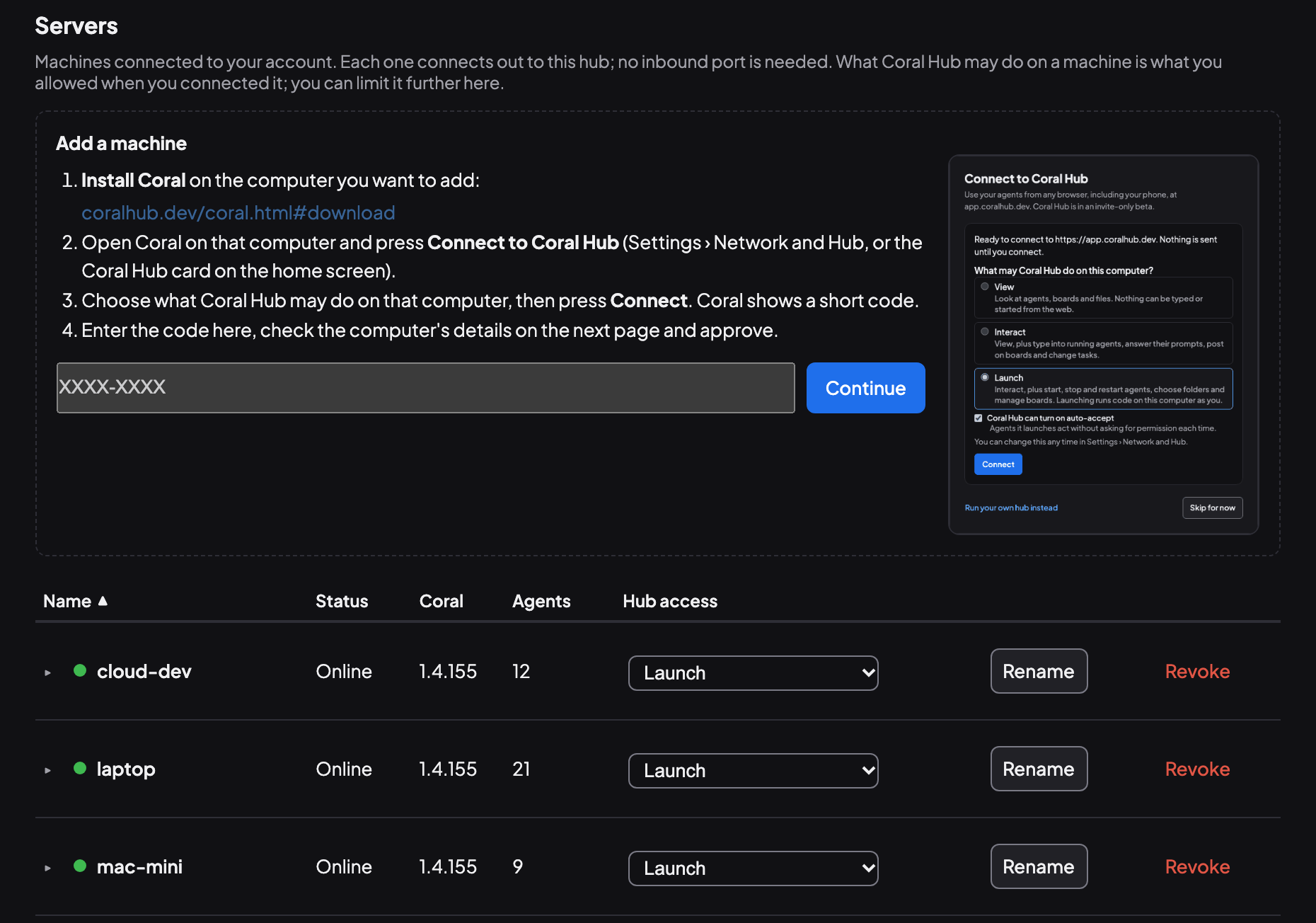Click the laptop server name

pyautogui.click(x=126, y=769)
